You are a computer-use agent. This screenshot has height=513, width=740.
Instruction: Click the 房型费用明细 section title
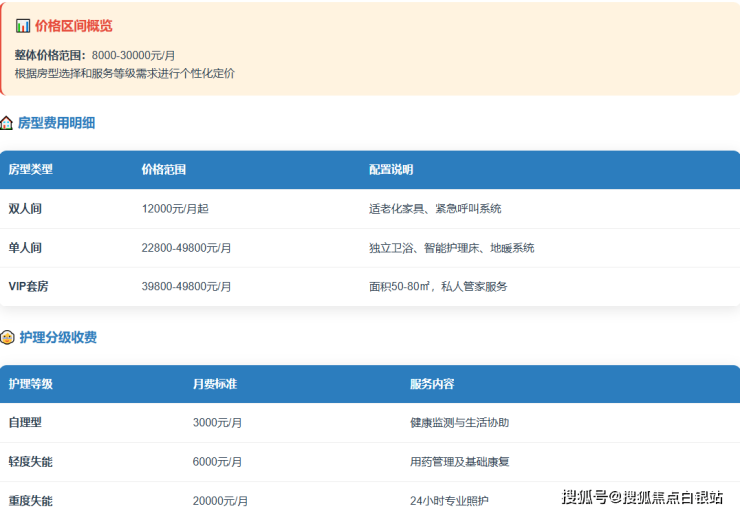point(56,123)
